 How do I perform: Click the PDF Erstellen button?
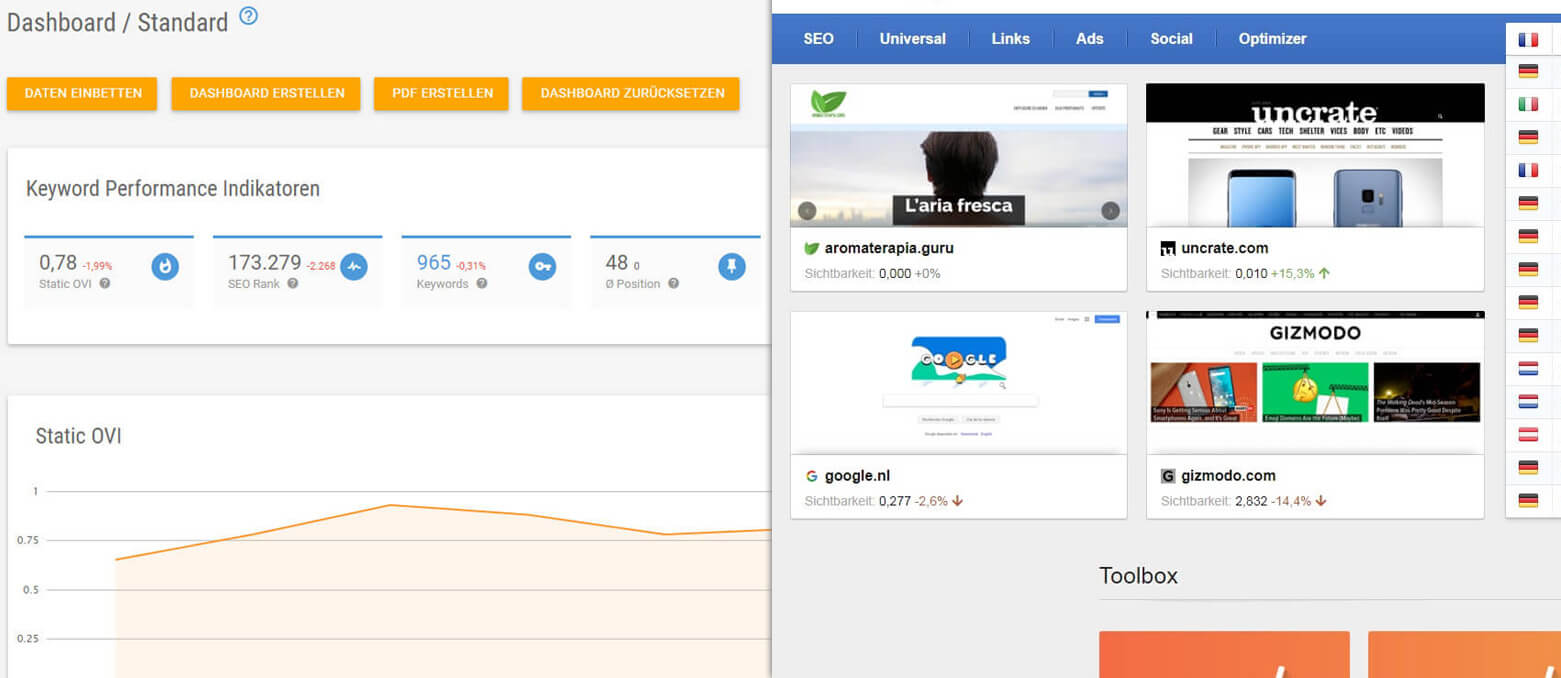pos(441,93)
